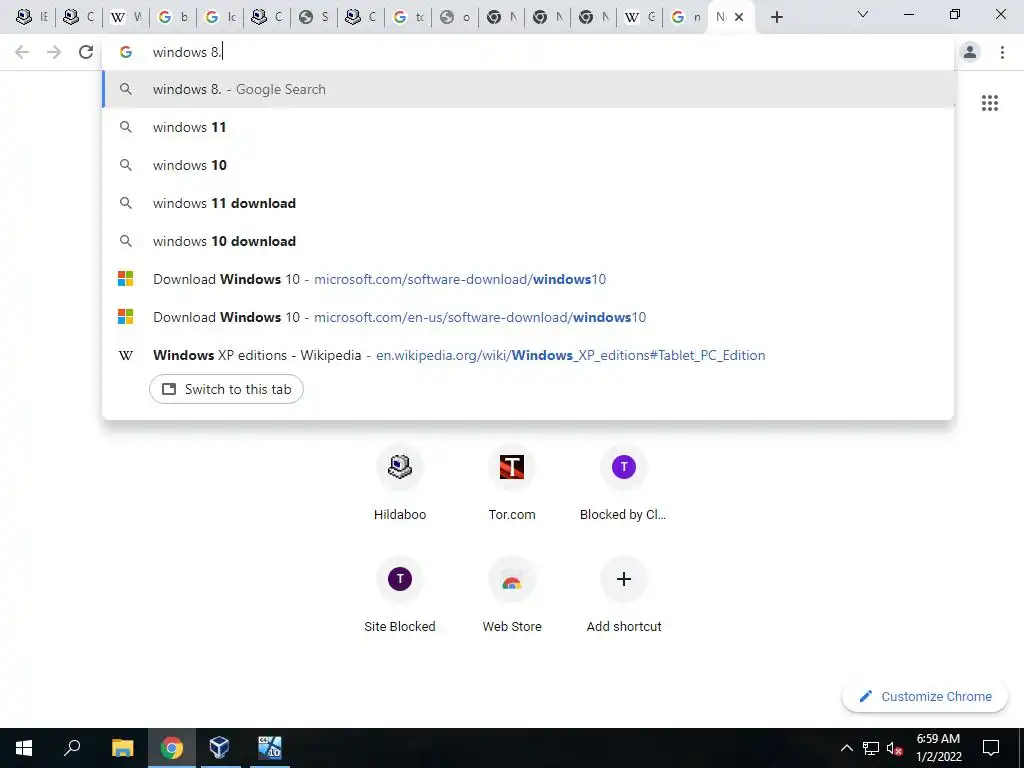Open microsoft.com/en-us/software-download/windows10 suggestion
1024x768 pixels.
tap(528, 317)
